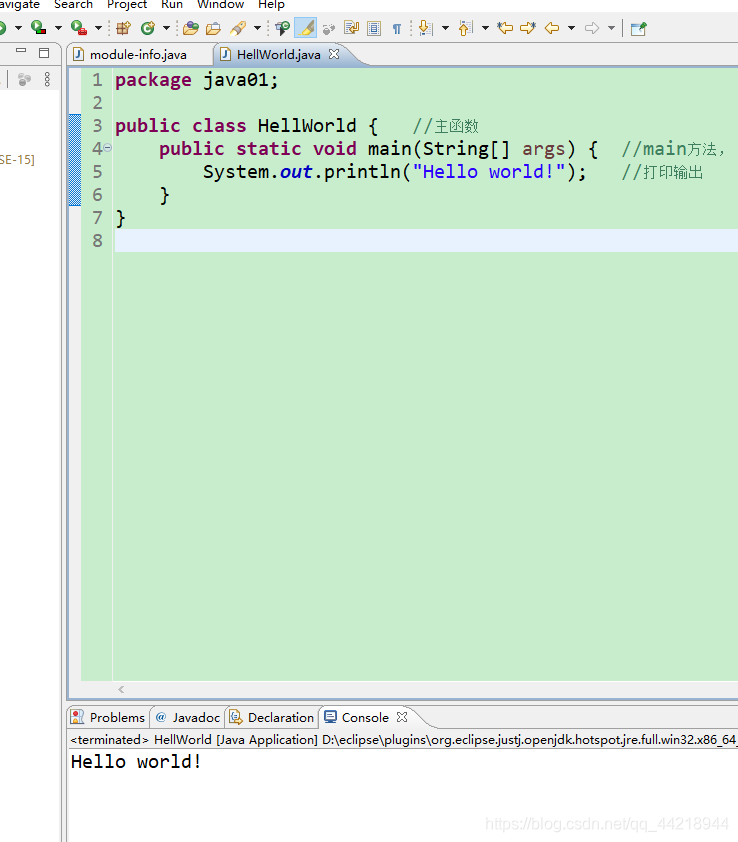Close the HellWorld.java editor tab

334,54
